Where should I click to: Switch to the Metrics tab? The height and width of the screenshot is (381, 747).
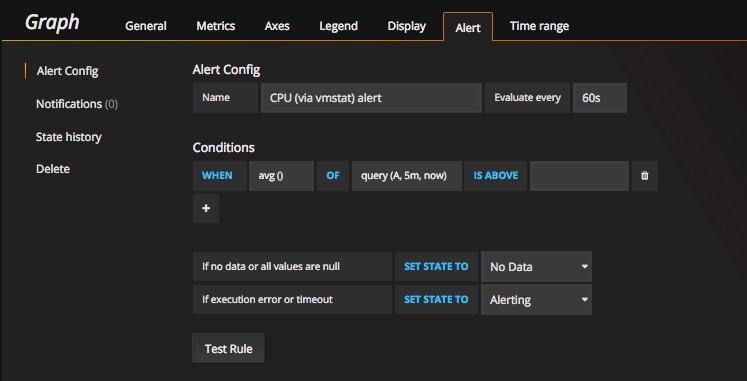click(215, 26)
